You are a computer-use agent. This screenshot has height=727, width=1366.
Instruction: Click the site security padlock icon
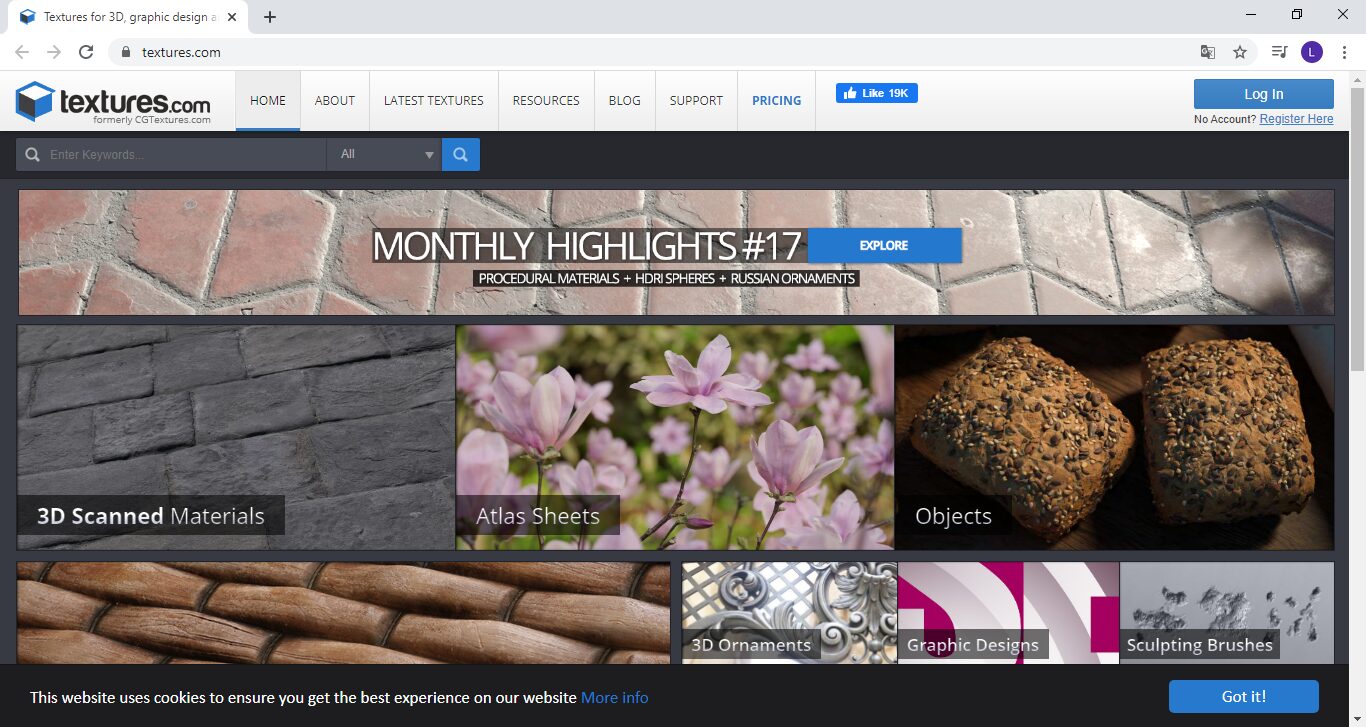pyautogui.click(x=126, y=51)
